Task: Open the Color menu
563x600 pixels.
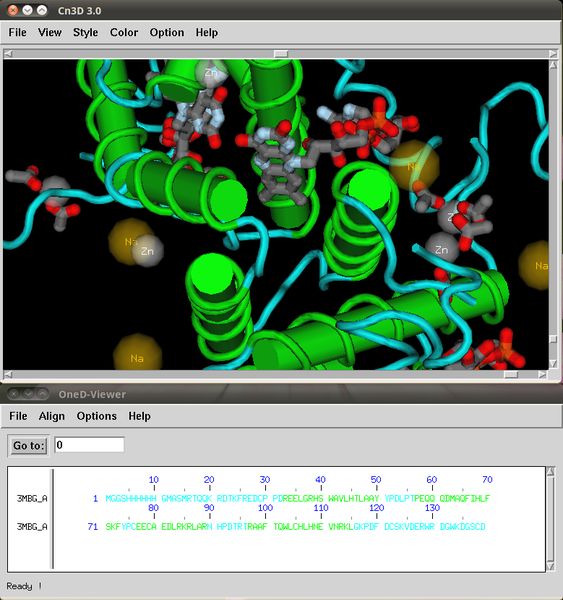Action: click(124, 33)
